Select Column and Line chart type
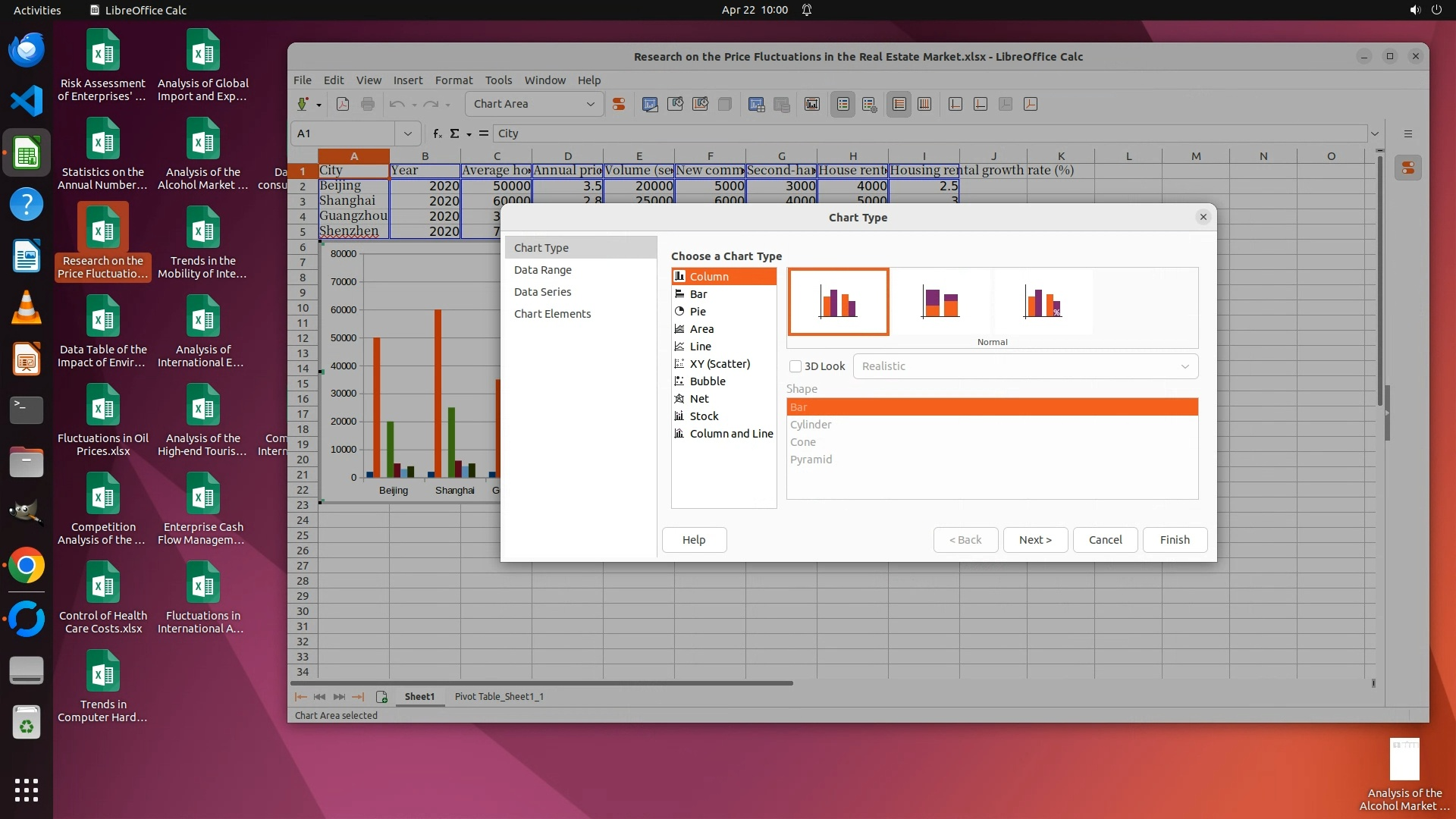 (x=730, y=434)
